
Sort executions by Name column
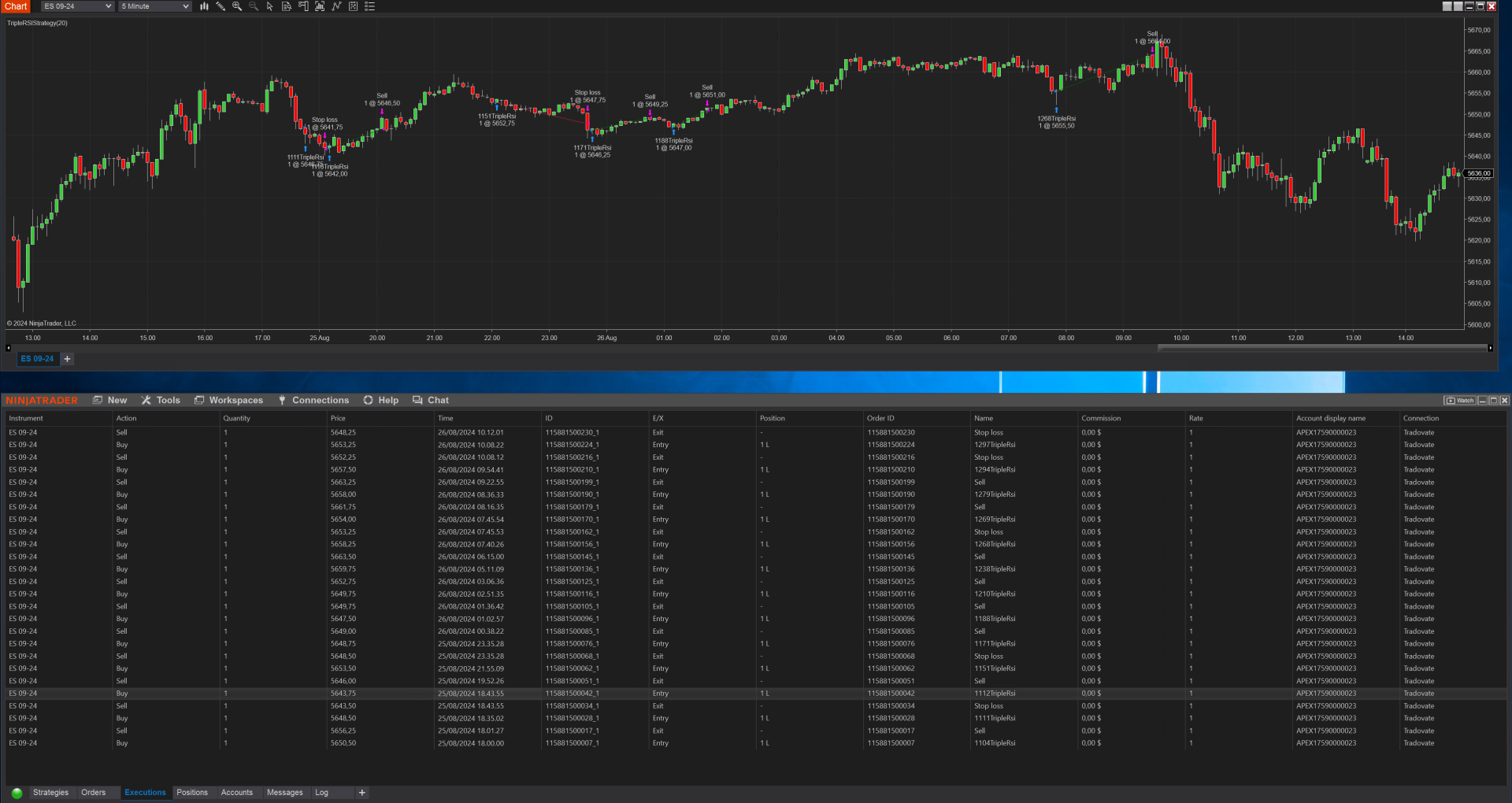(984, 418)
